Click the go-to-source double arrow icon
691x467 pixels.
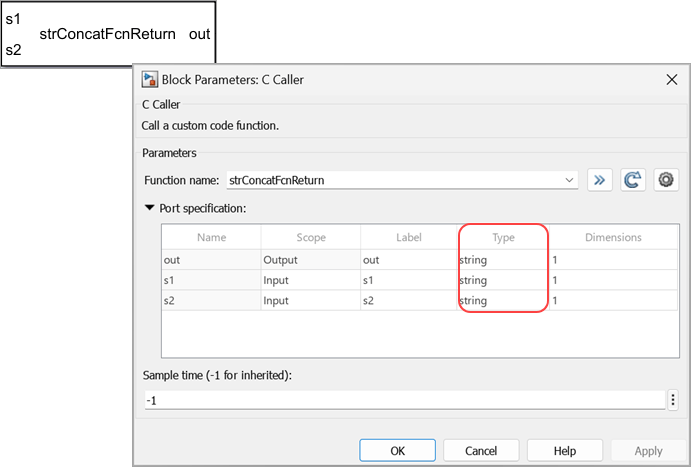tap(599, 180)
